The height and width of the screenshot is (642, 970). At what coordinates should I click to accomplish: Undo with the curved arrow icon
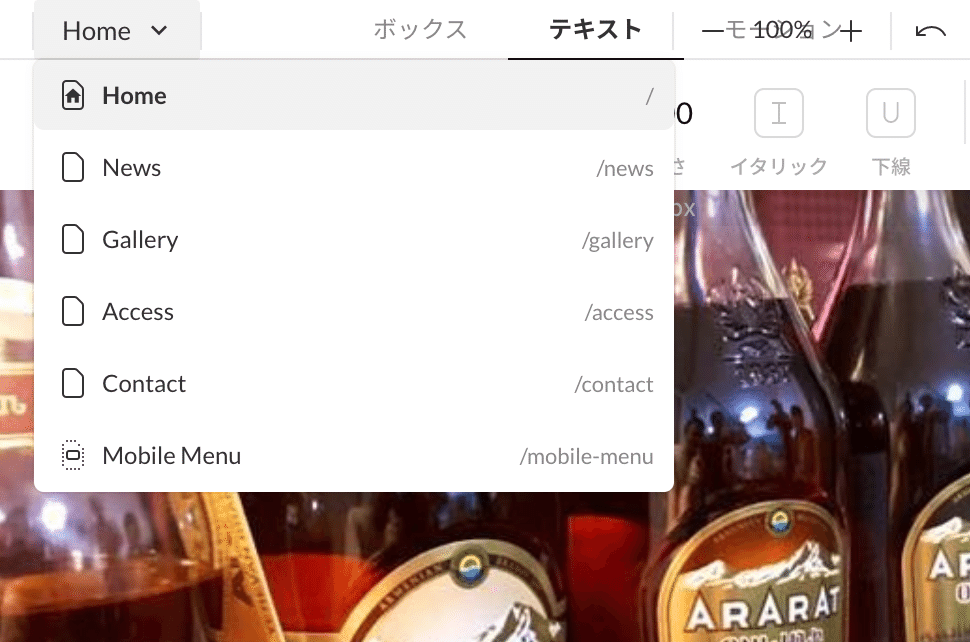coord(930,30)
